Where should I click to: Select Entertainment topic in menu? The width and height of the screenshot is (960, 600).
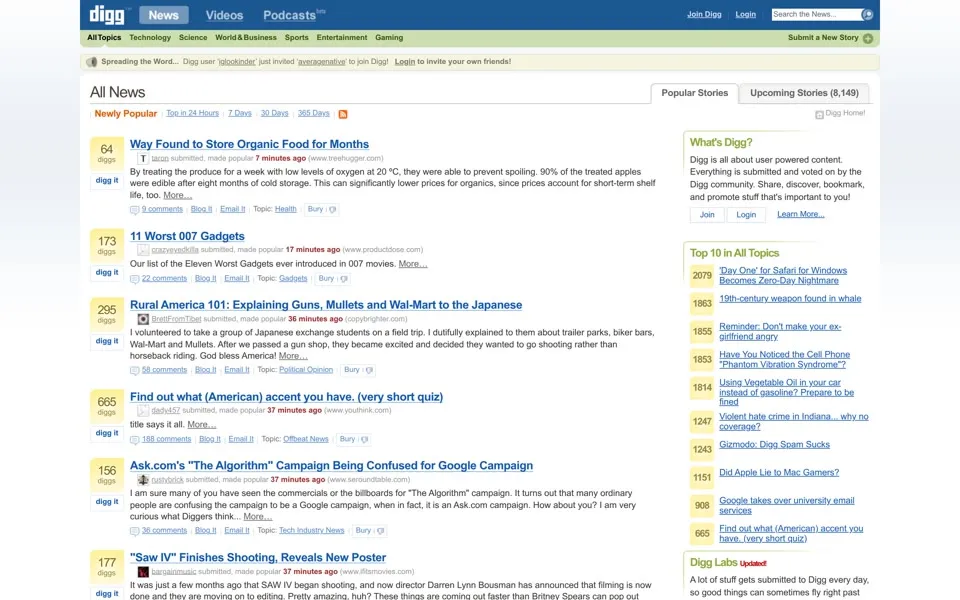(x=342, y=37)
